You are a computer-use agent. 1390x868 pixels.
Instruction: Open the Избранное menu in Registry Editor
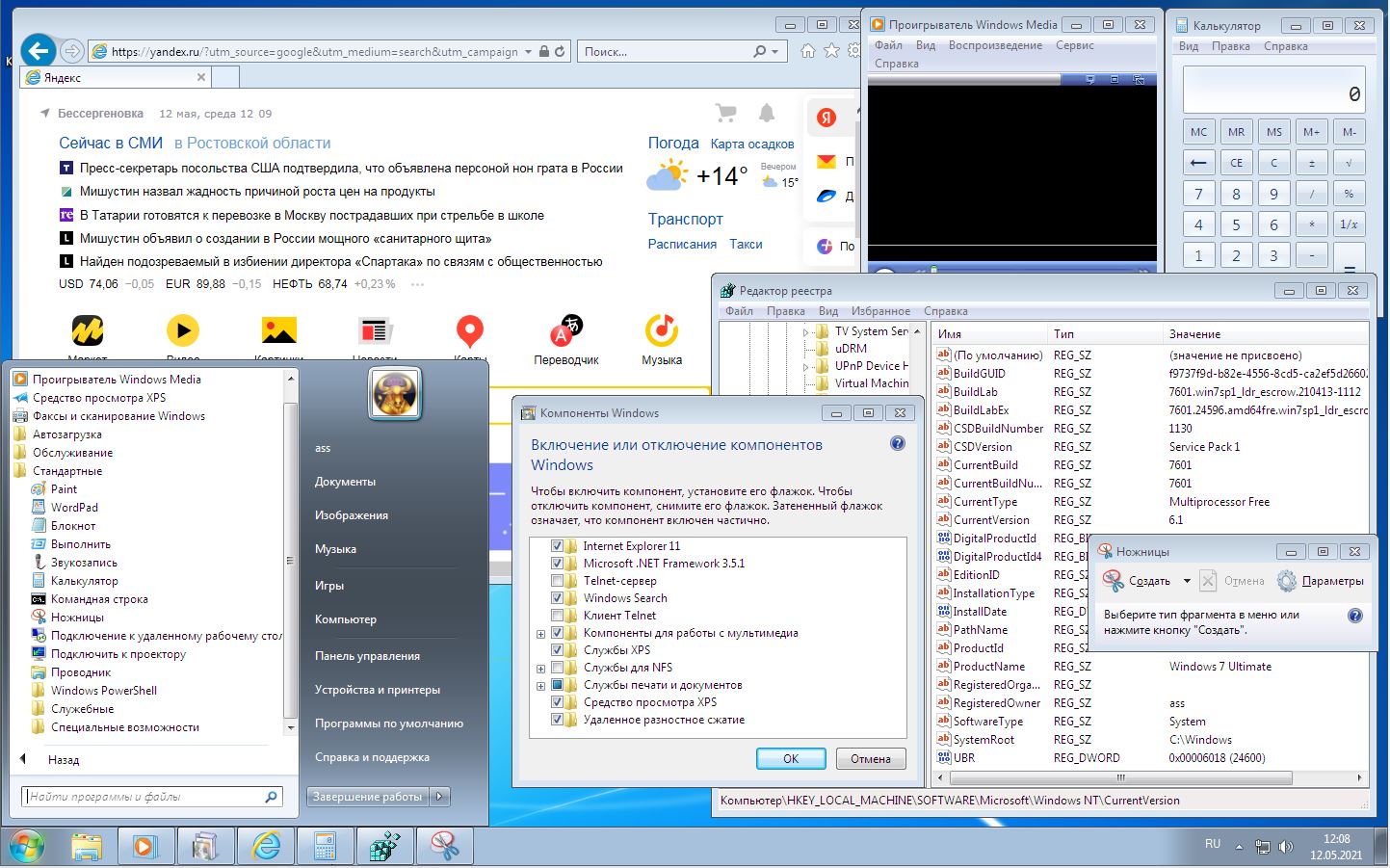pos(880,311)
